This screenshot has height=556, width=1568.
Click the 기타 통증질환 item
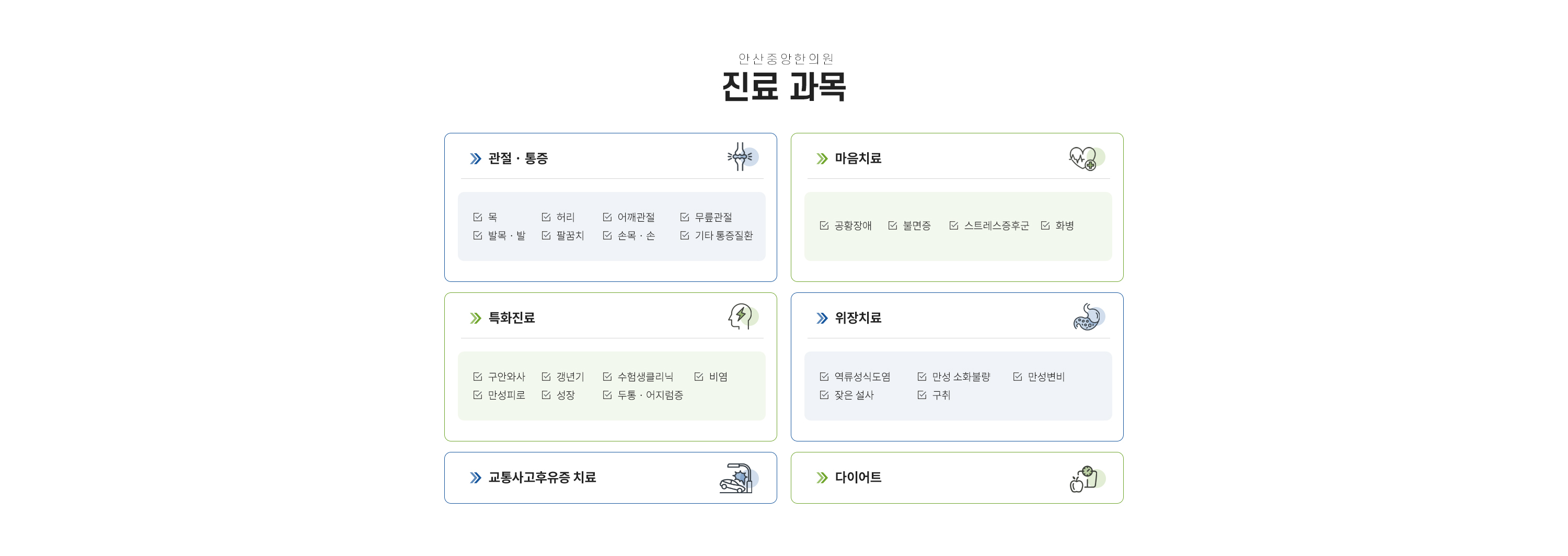[x=724, y=236]
